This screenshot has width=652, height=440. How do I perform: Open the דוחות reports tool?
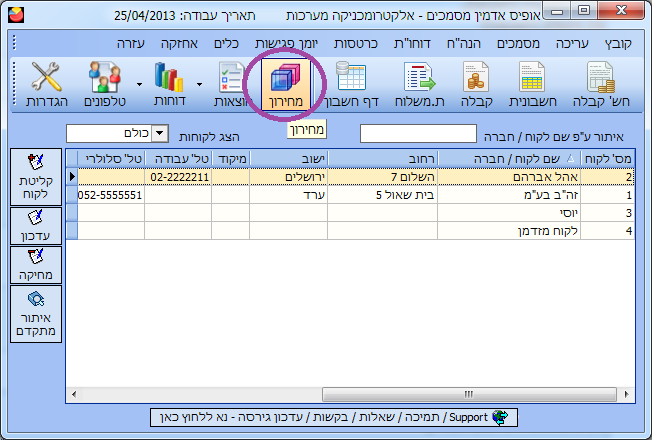pyautogui.click(x=169, y=85)
